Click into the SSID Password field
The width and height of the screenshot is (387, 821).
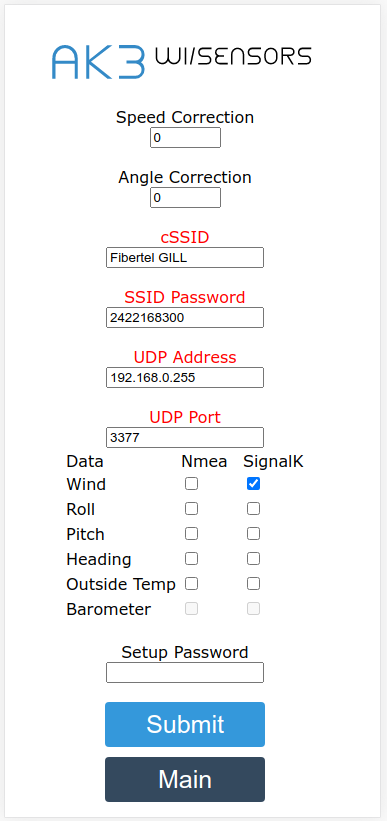tap(185, 317)
